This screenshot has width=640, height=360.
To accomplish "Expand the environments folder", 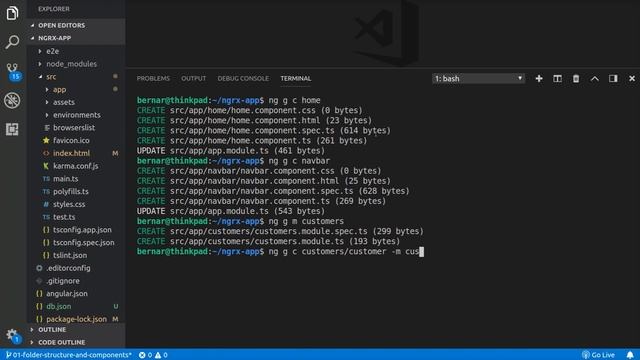I will click(76, 115).
